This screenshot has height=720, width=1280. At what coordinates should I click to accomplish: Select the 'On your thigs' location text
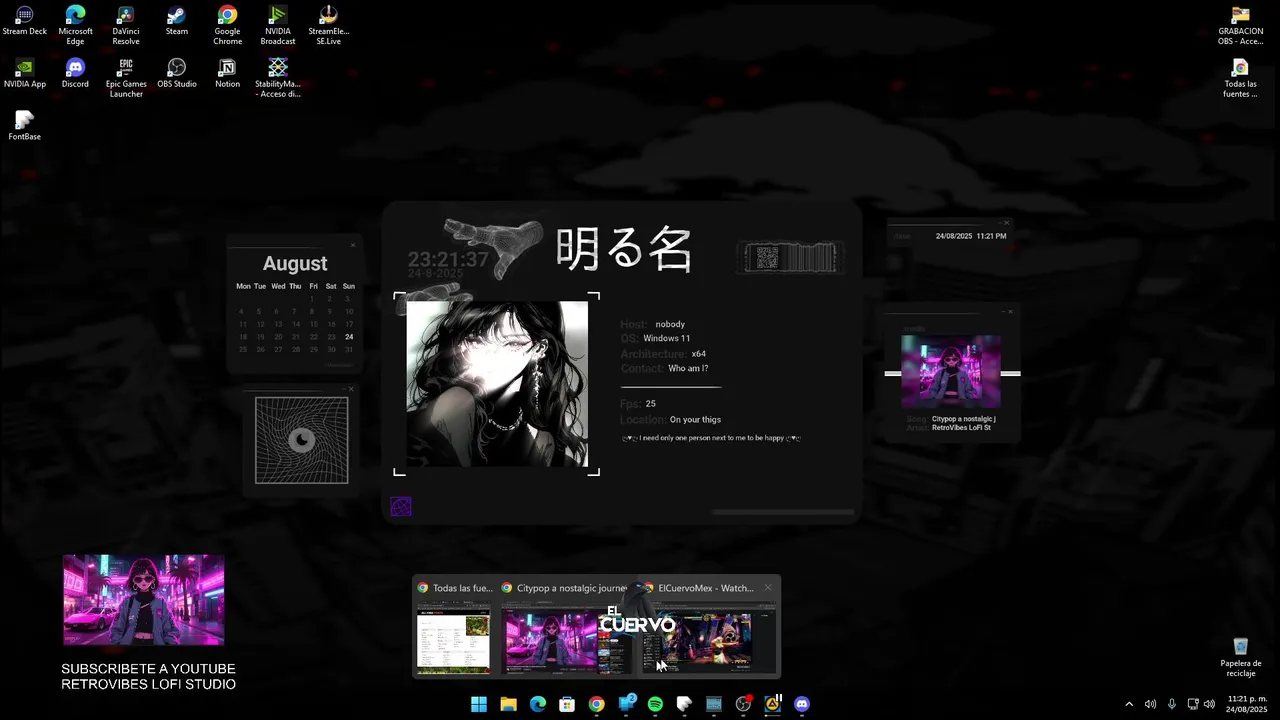(x=695, y=420)
